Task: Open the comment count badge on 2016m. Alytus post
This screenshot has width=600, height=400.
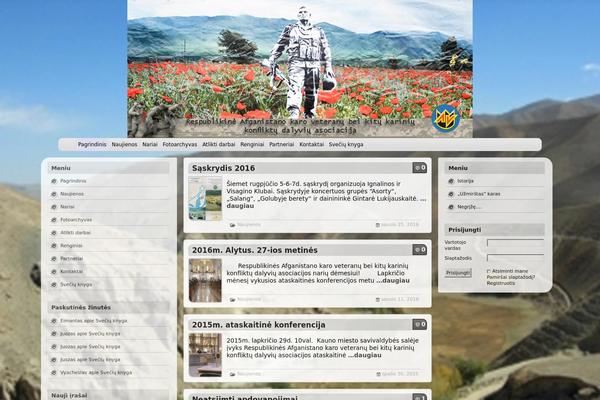Action: (420, 250)
